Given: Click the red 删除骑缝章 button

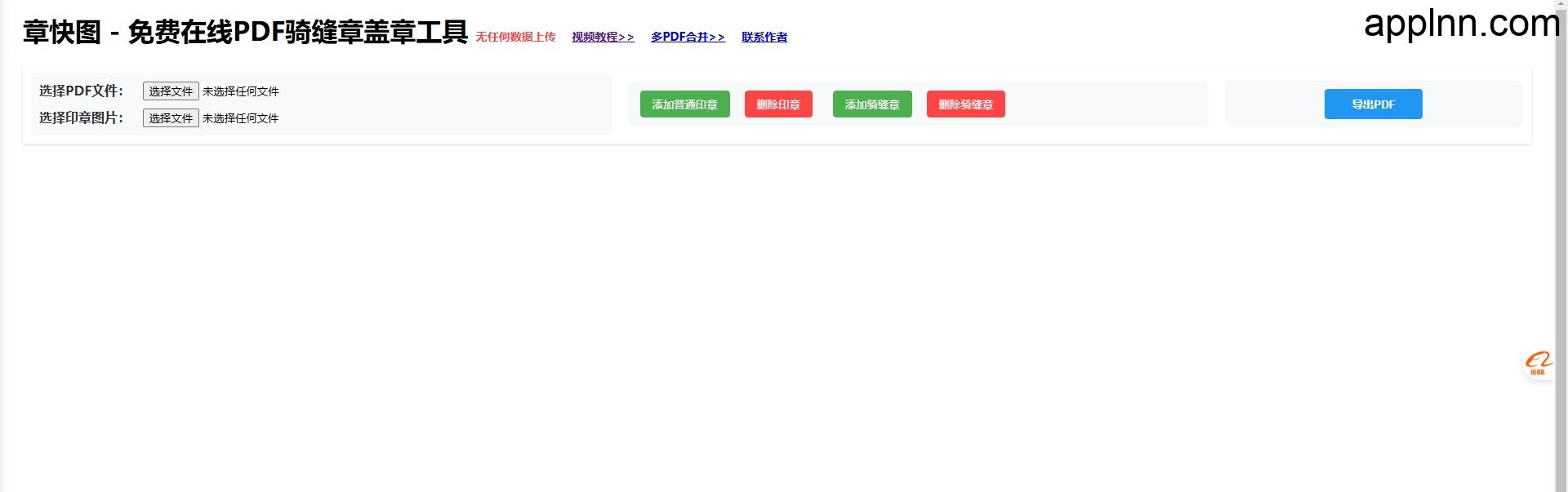Looking at the screenshot, I should click(x=965, y=104).
